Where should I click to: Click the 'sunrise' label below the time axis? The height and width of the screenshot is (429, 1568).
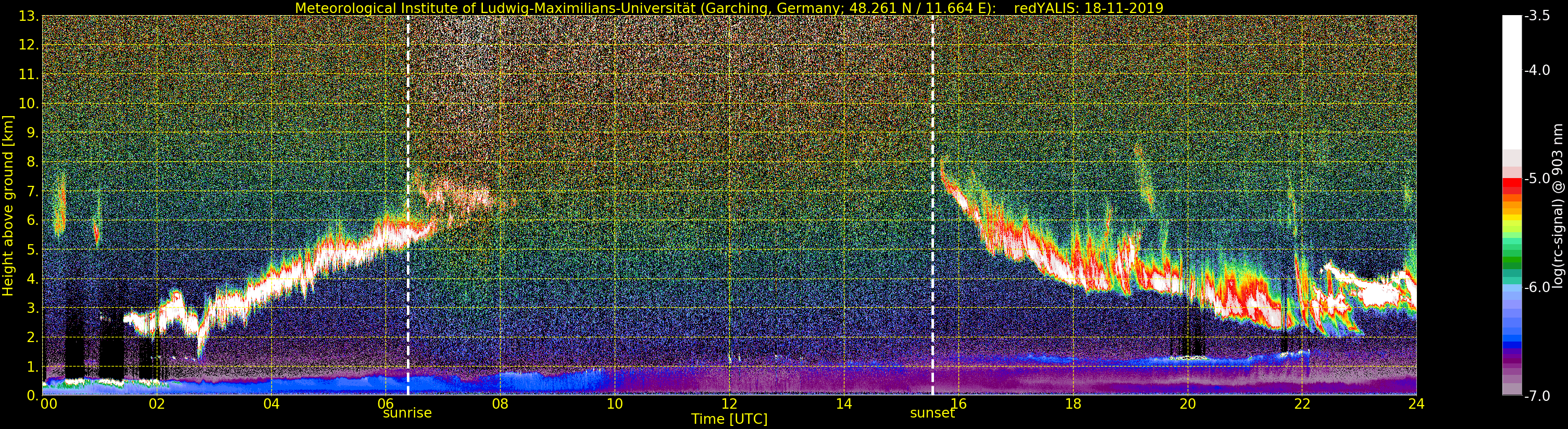(407, 412)
